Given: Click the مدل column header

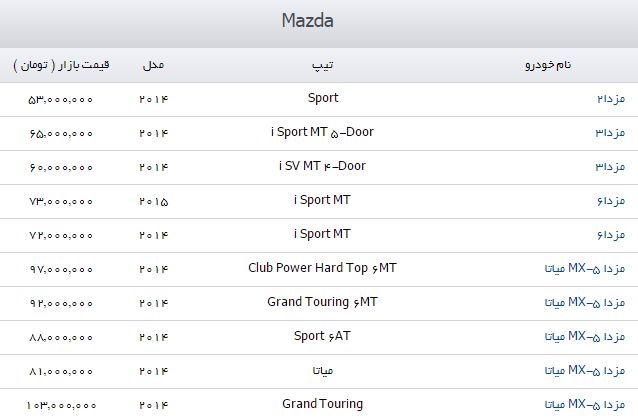Looking at the screenshot, I should coord(154,66).
